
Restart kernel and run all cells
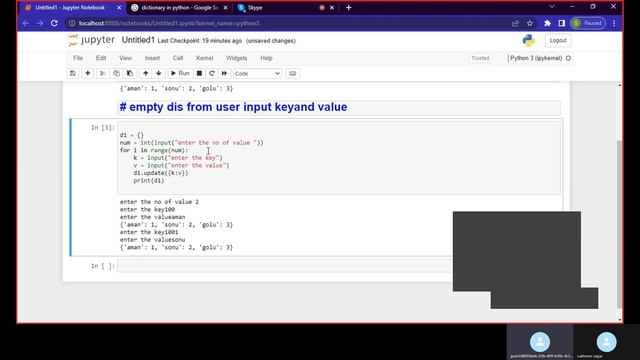(224, 73)
